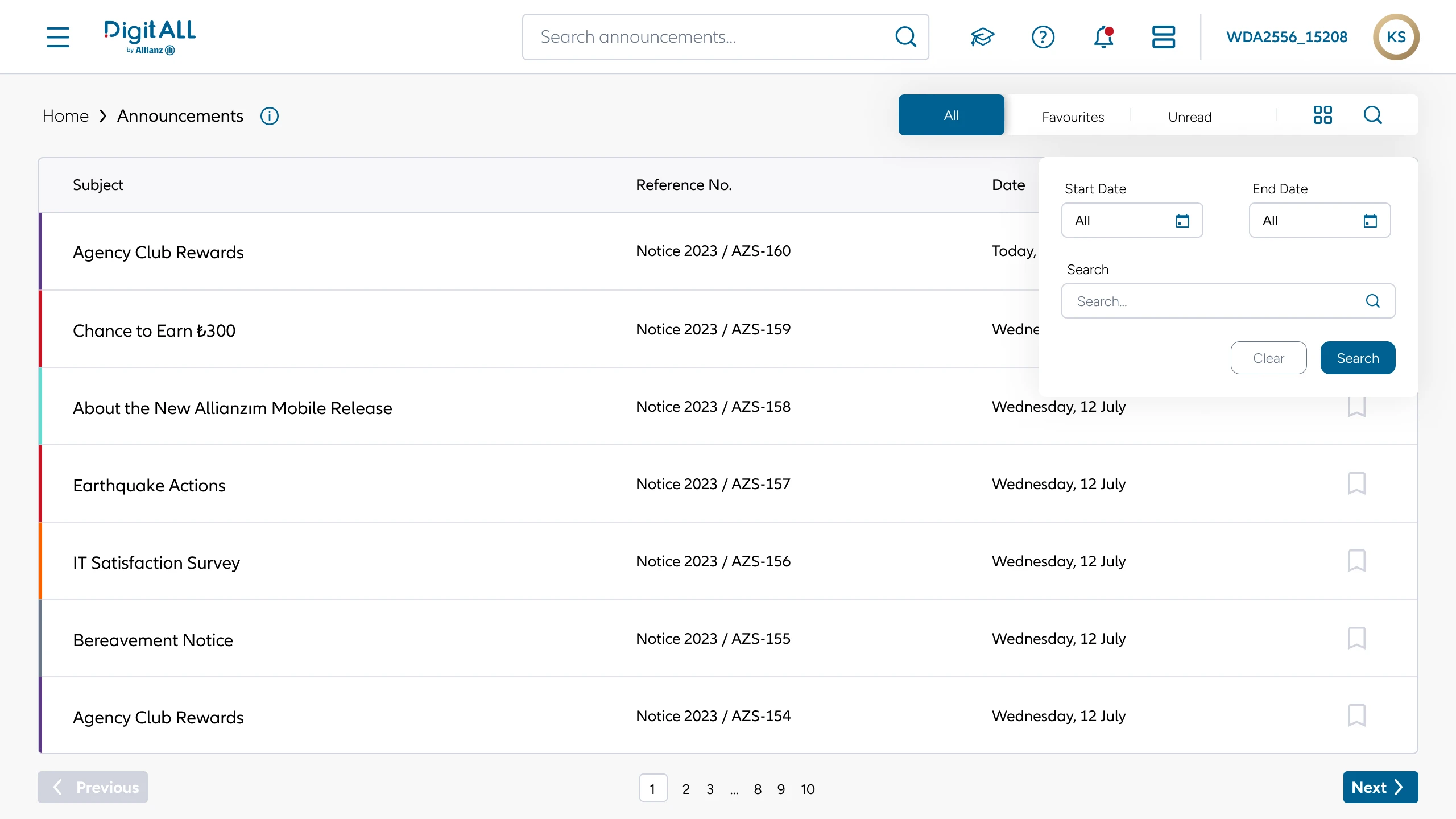This screenshot has width=1456, height=819.
Task: Click the magnifier in announcements search bar
Action: coord(905,37)
